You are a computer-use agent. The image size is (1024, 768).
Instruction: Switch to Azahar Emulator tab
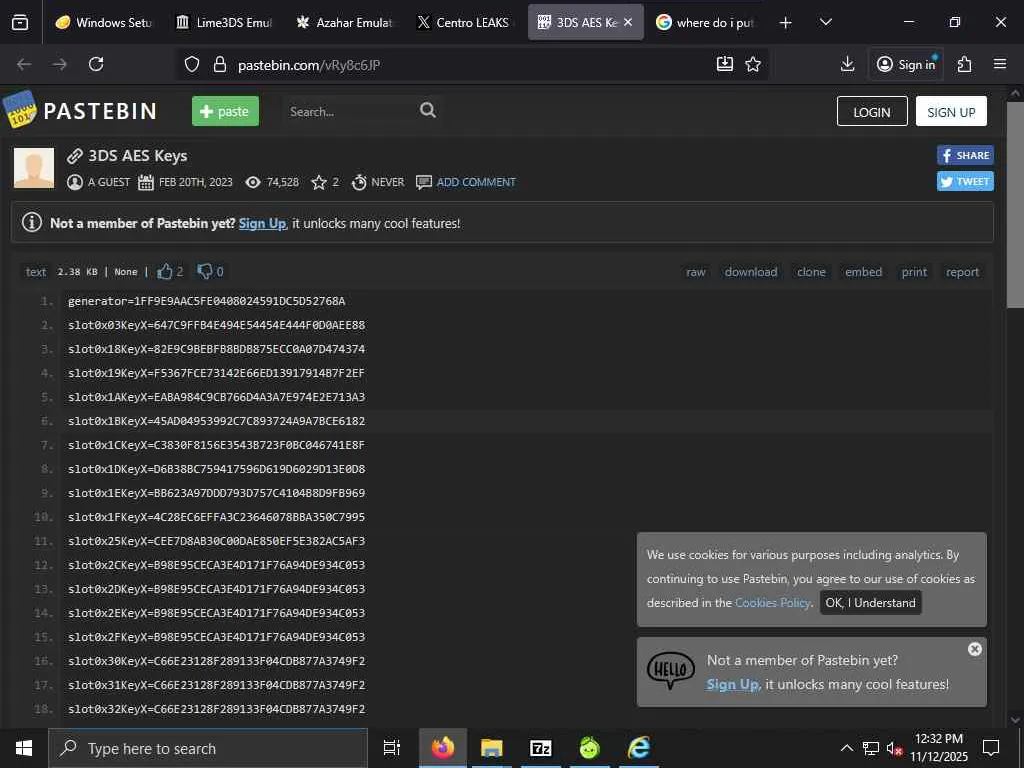[344, 23]
